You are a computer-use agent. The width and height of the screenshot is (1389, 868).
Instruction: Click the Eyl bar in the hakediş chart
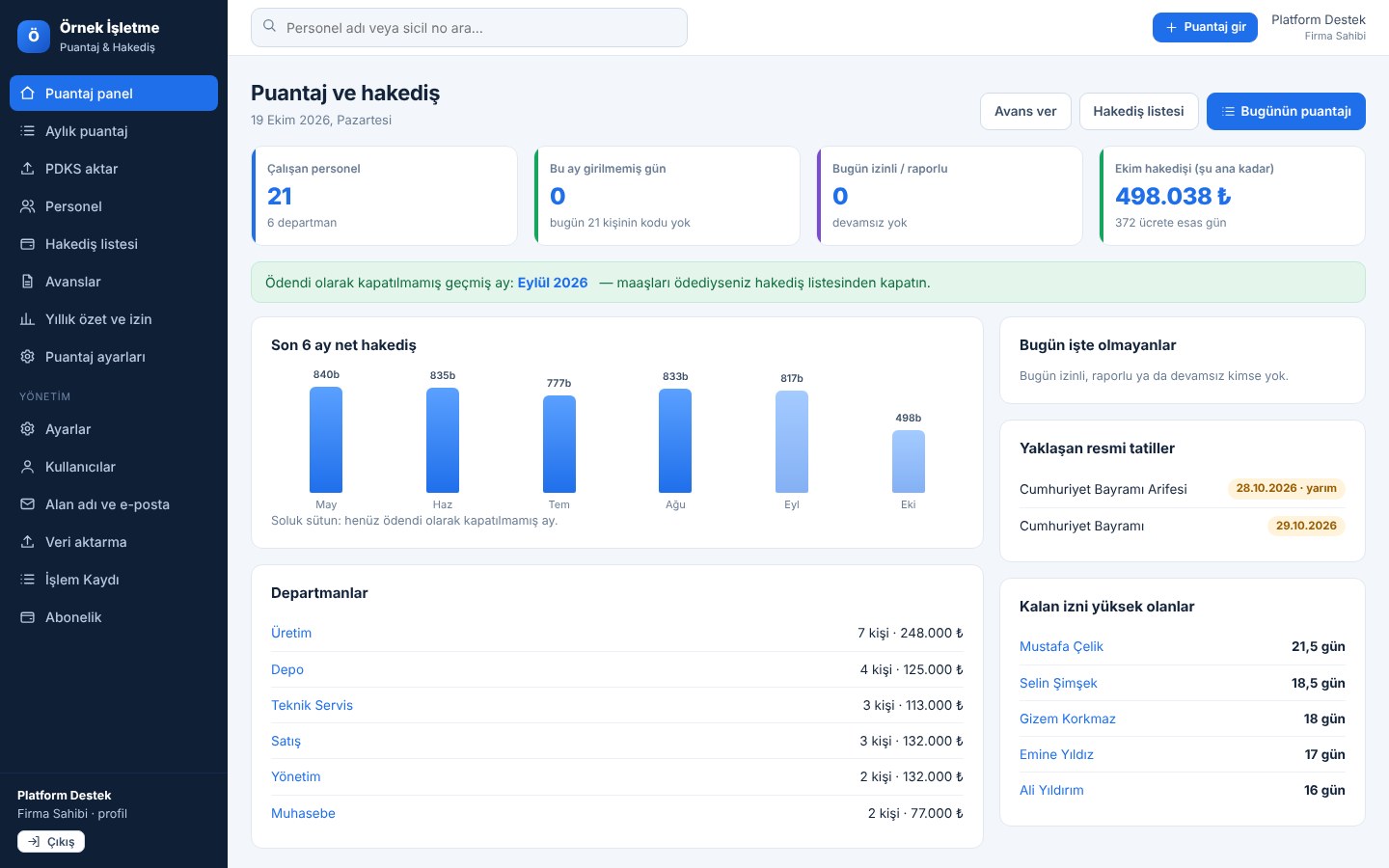[792, 442]
